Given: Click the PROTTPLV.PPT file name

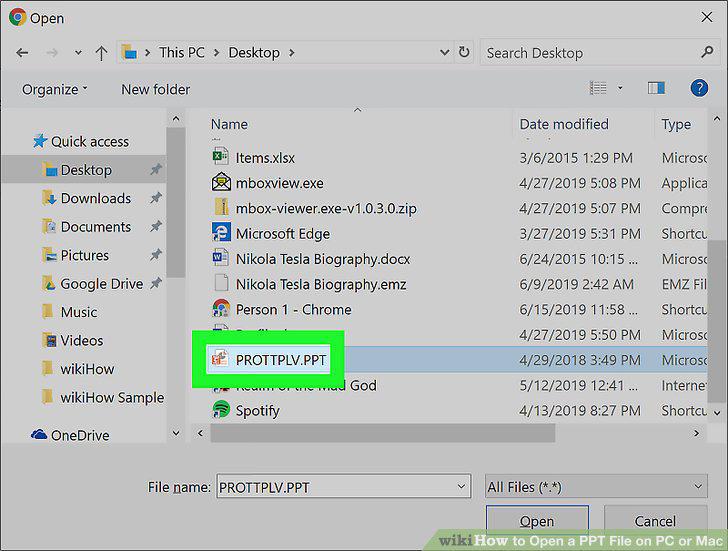Looking at the screenshot, I should pyautogui.click(x=281, y=360).
